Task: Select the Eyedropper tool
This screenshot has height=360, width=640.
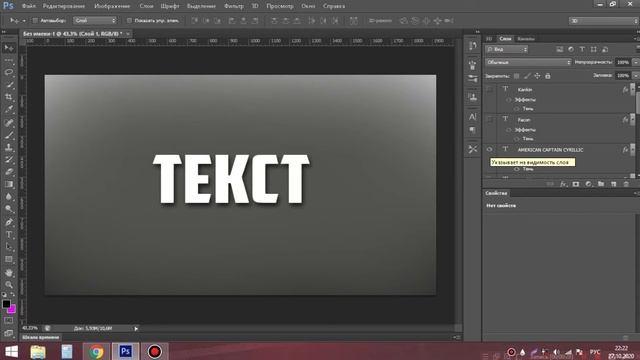Action: (x=9, y=109)
